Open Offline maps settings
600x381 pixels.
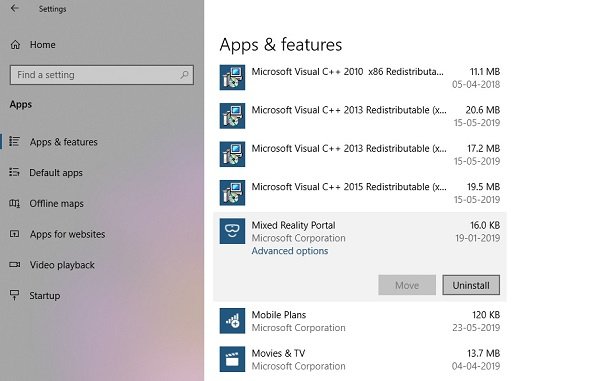click(x=57, y=204)
